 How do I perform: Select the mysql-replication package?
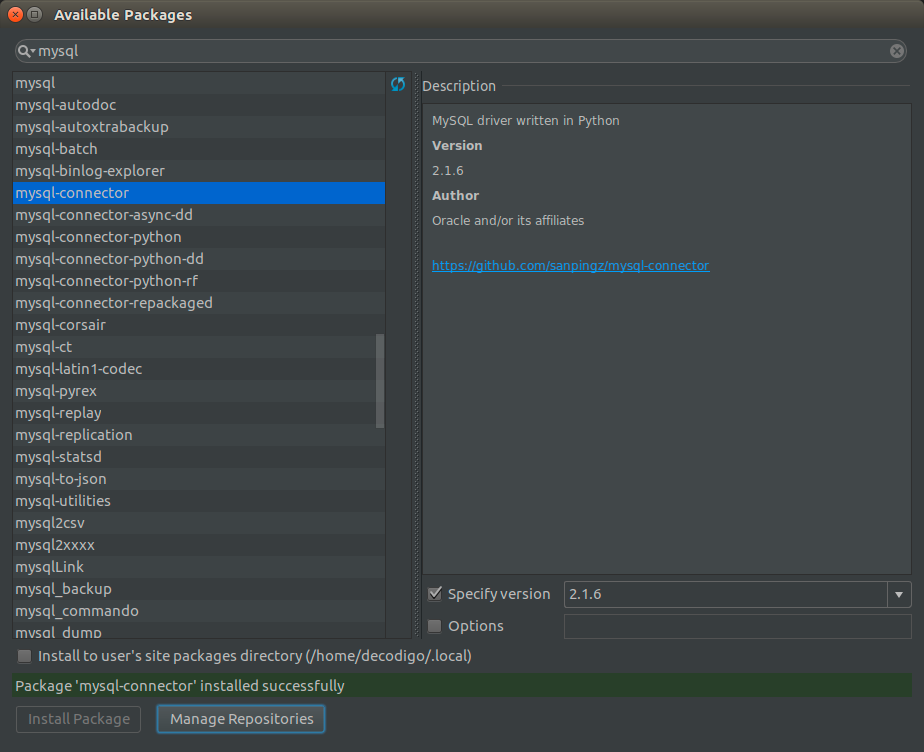[x=74, y=435]
